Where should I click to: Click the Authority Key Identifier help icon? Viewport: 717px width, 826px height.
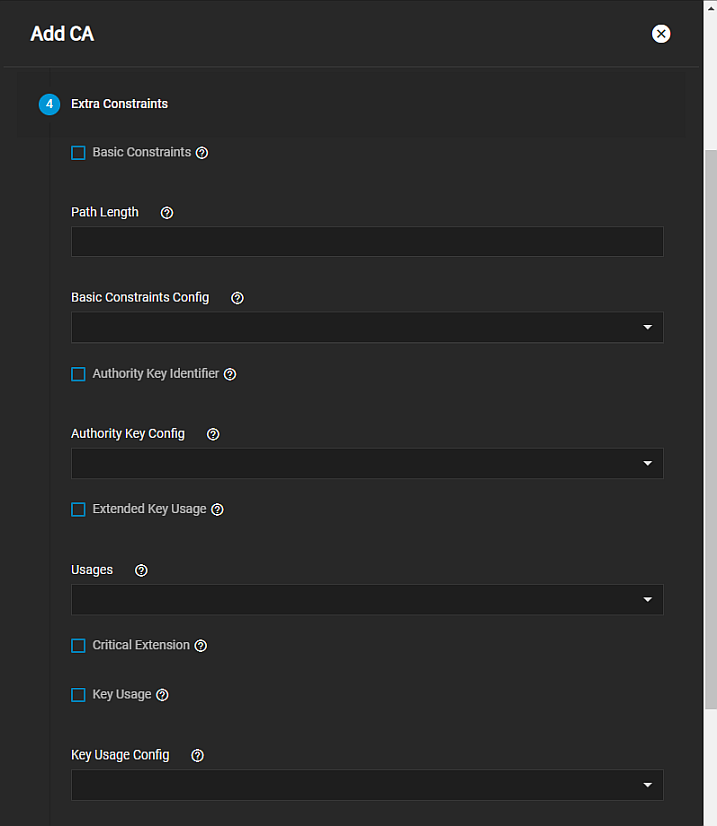coord(230,374)
